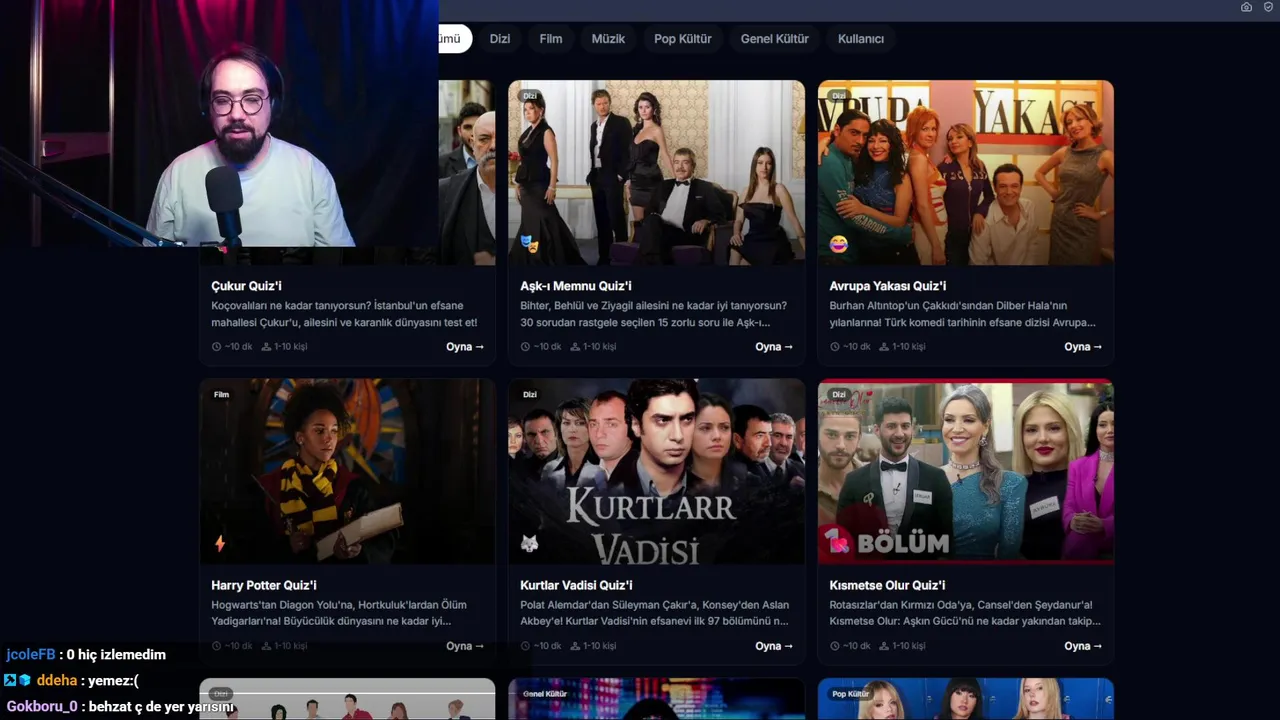
Task: Click the wolf emoji on Kurtlar Vadisi card
Action: pos(529,544)
